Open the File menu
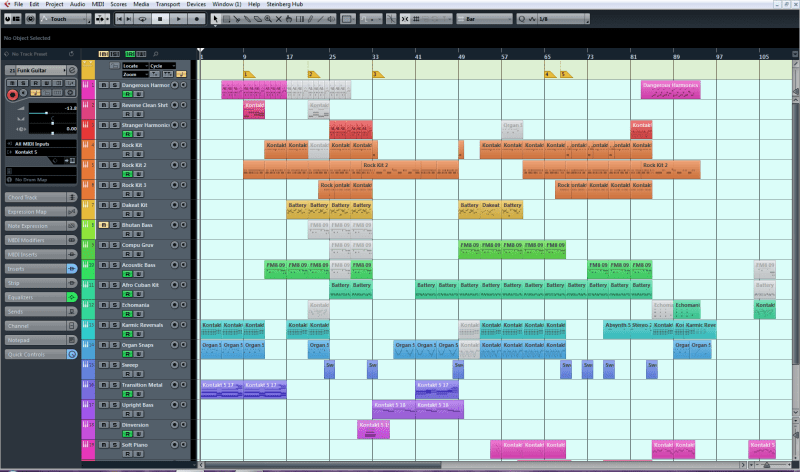The image size is (800, 472). 18,4
